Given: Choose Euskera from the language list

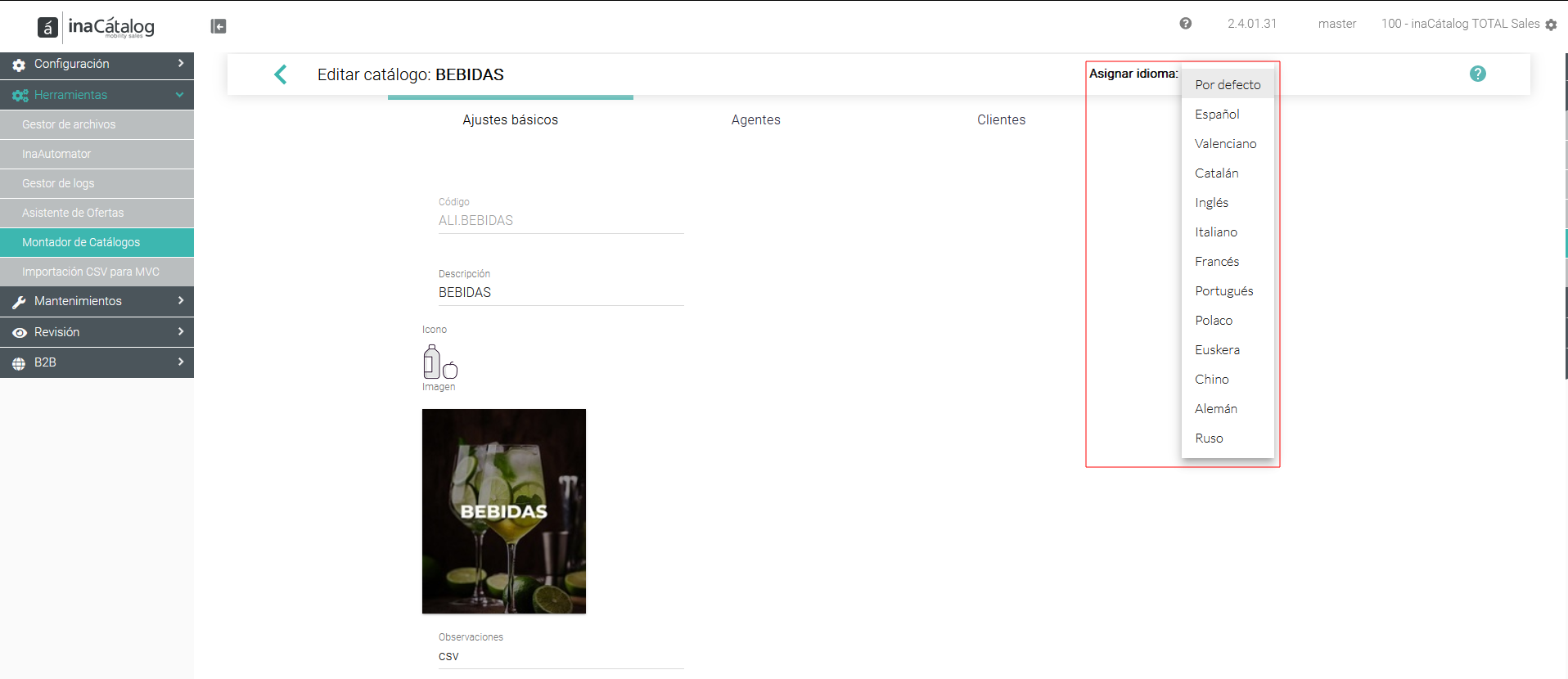Looking at the screenshot, I should (x=1228, y=349).
